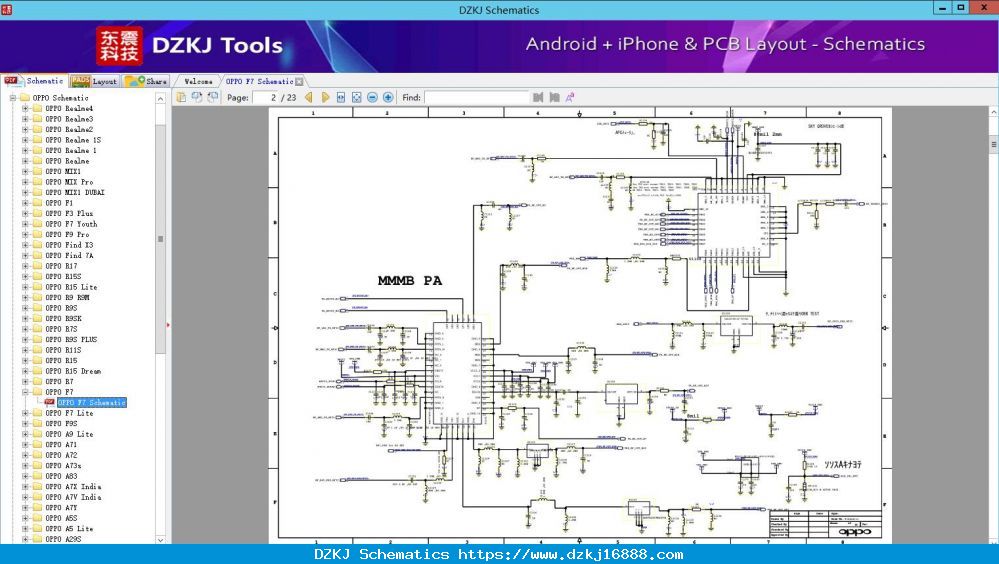Click document view scroll up arrow
Image resolution: width=999 pixels, height=564 pixels.
coord(993,112)
